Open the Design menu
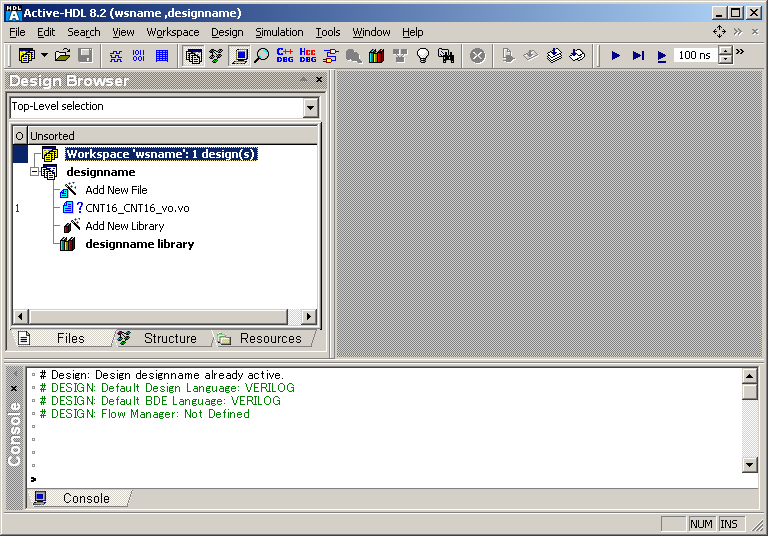 pyautogui.click(x=227, y=32)
